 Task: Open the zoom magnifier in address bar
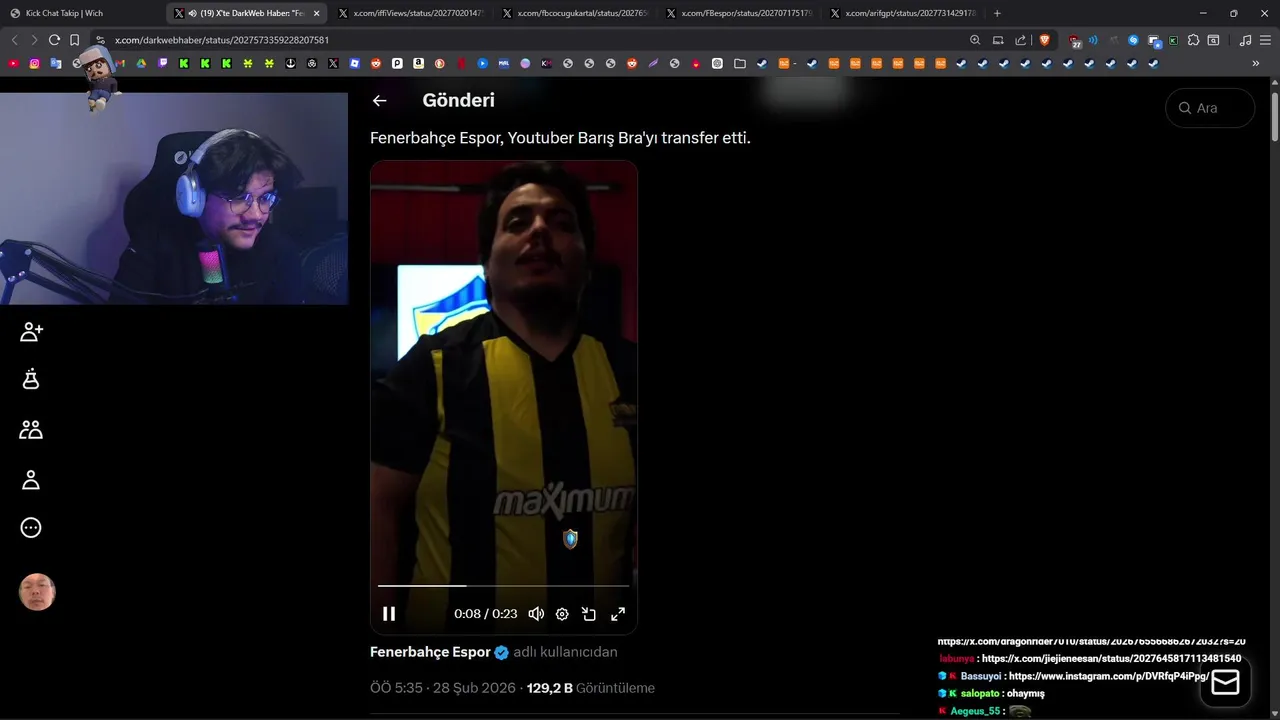tap(975, 40)
